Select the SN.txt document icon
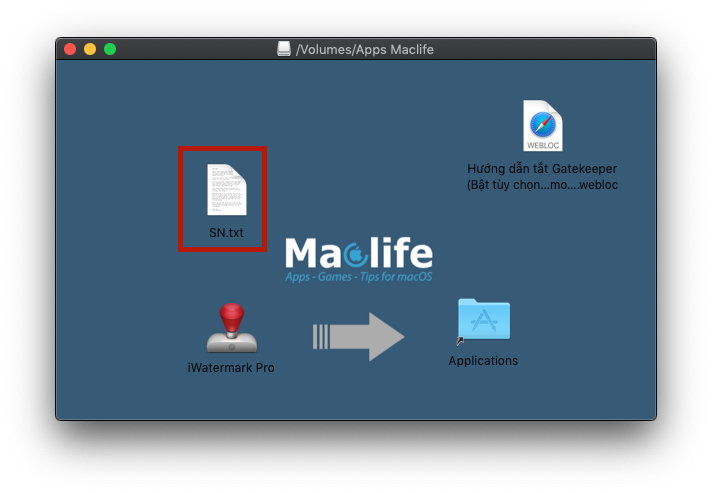This screenshot has width=712, height=494. click(x=227, y=189)
